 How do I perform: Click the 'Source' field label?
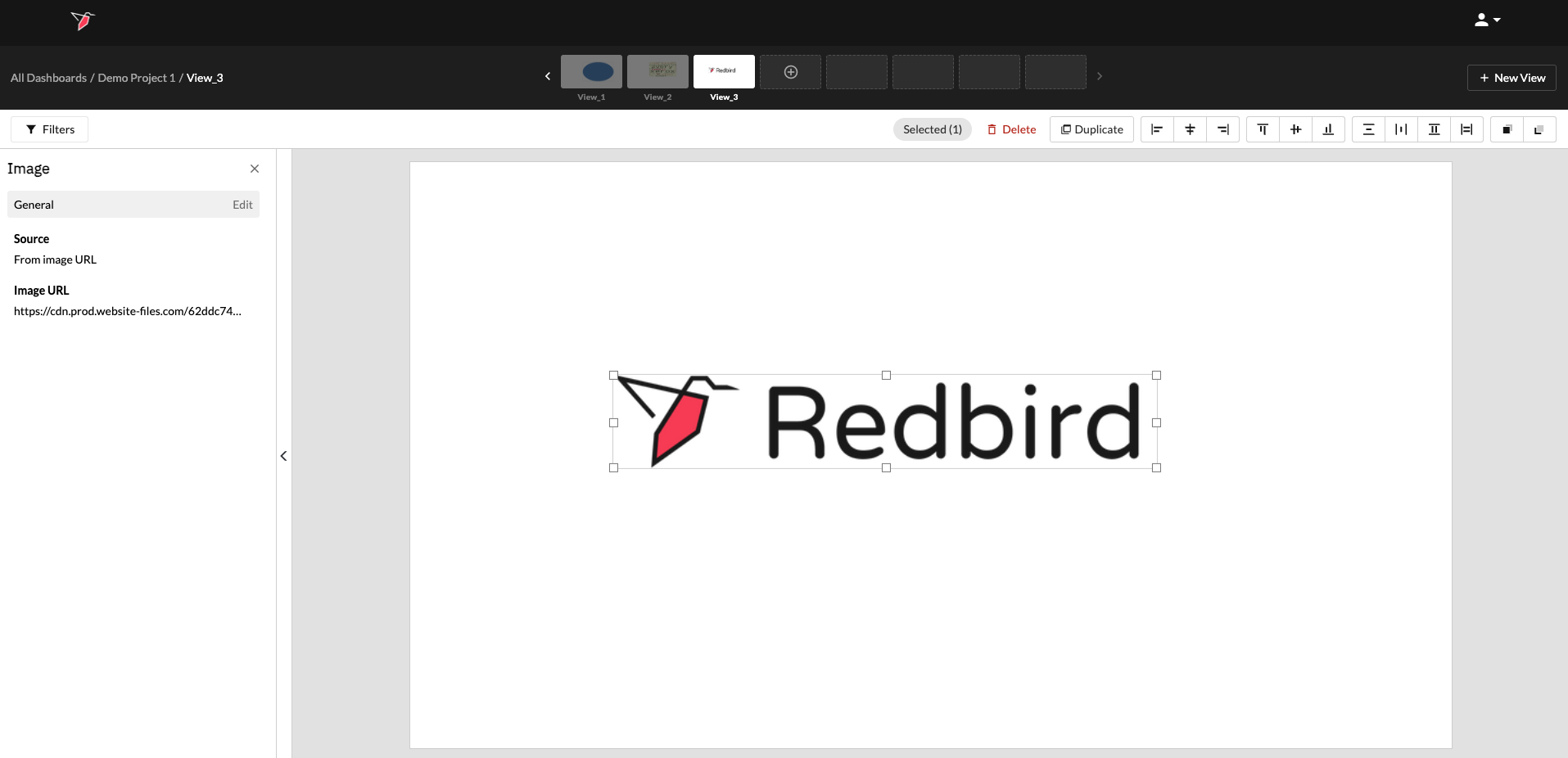(31, 239)
